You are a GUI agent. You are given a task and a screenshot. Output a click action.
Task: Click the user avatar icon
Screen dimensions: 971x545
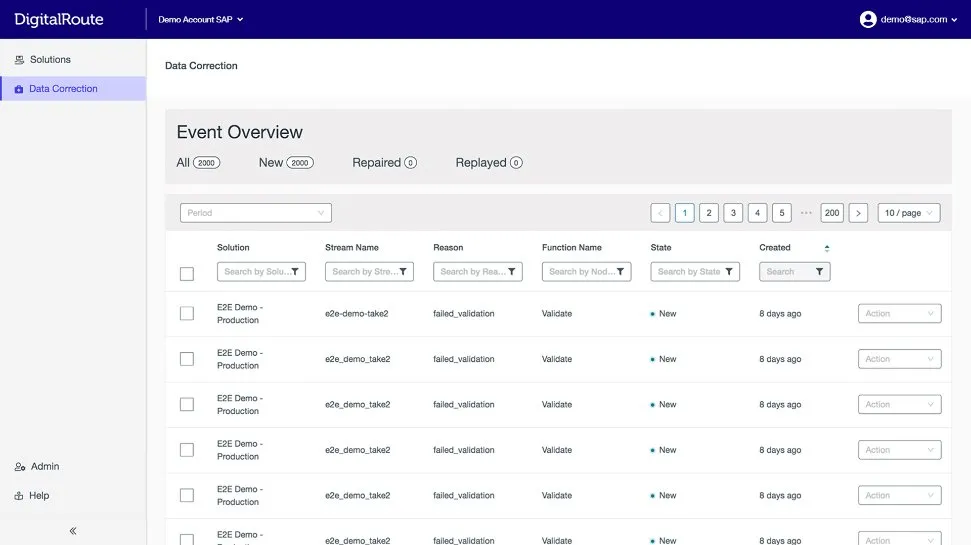click(x=867, y=19)
